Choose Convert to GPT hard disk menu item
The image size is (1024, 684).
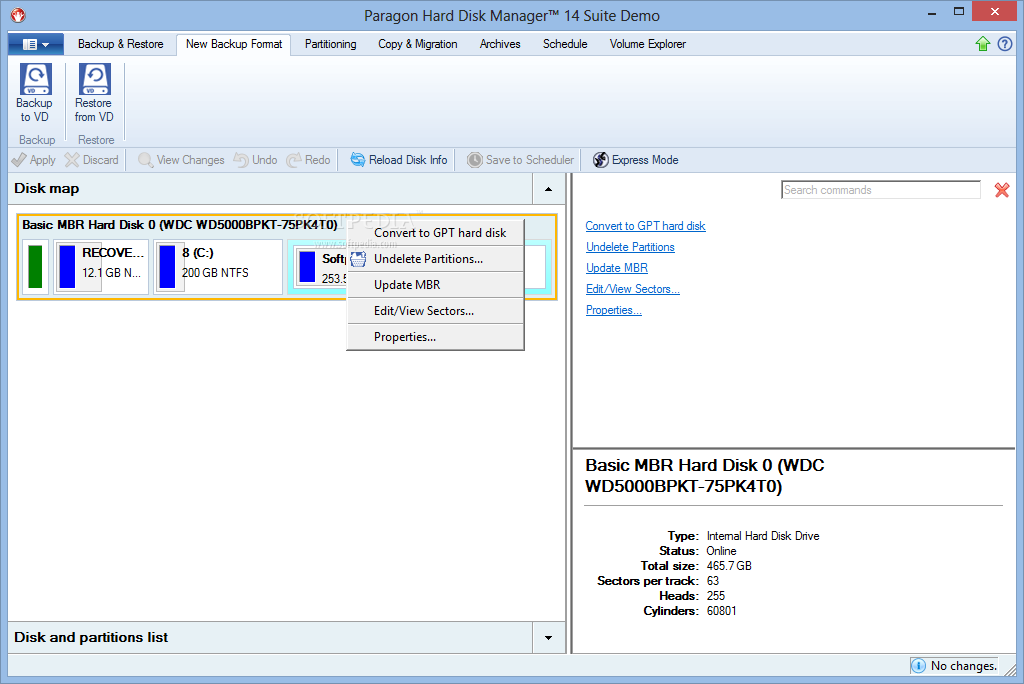click(x=436, y=233)
